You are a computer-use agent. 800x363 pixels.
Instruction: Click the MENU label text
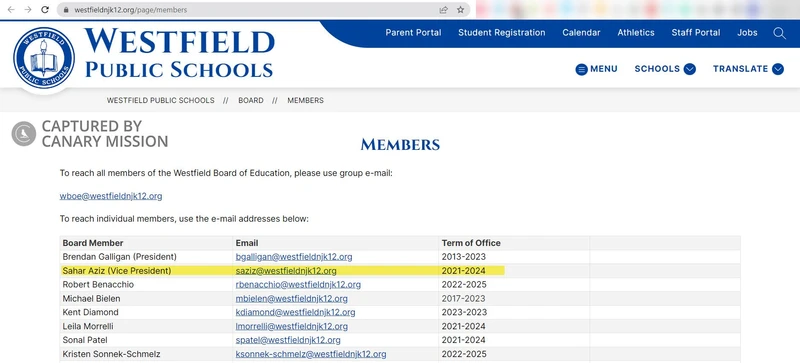604,69
